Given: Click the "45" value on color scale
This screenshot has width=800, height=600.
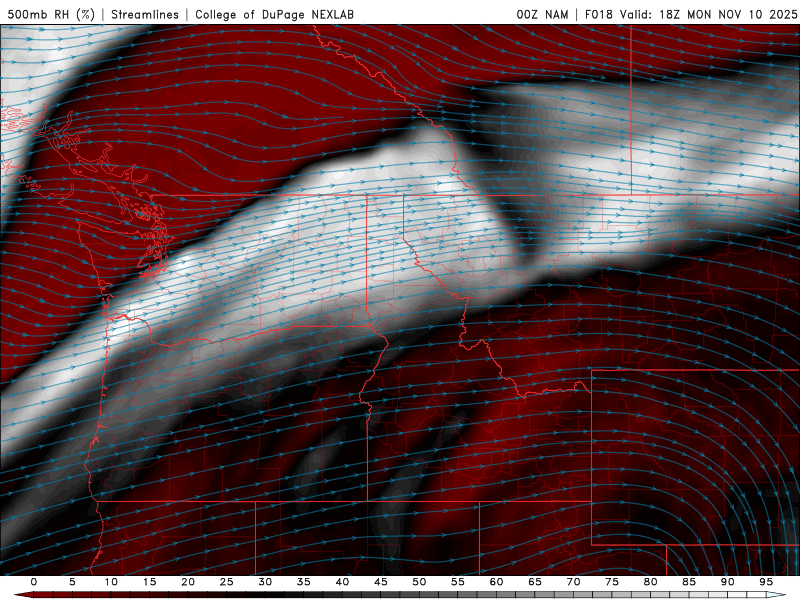Looking at the screenshot, I should point(381,582).
